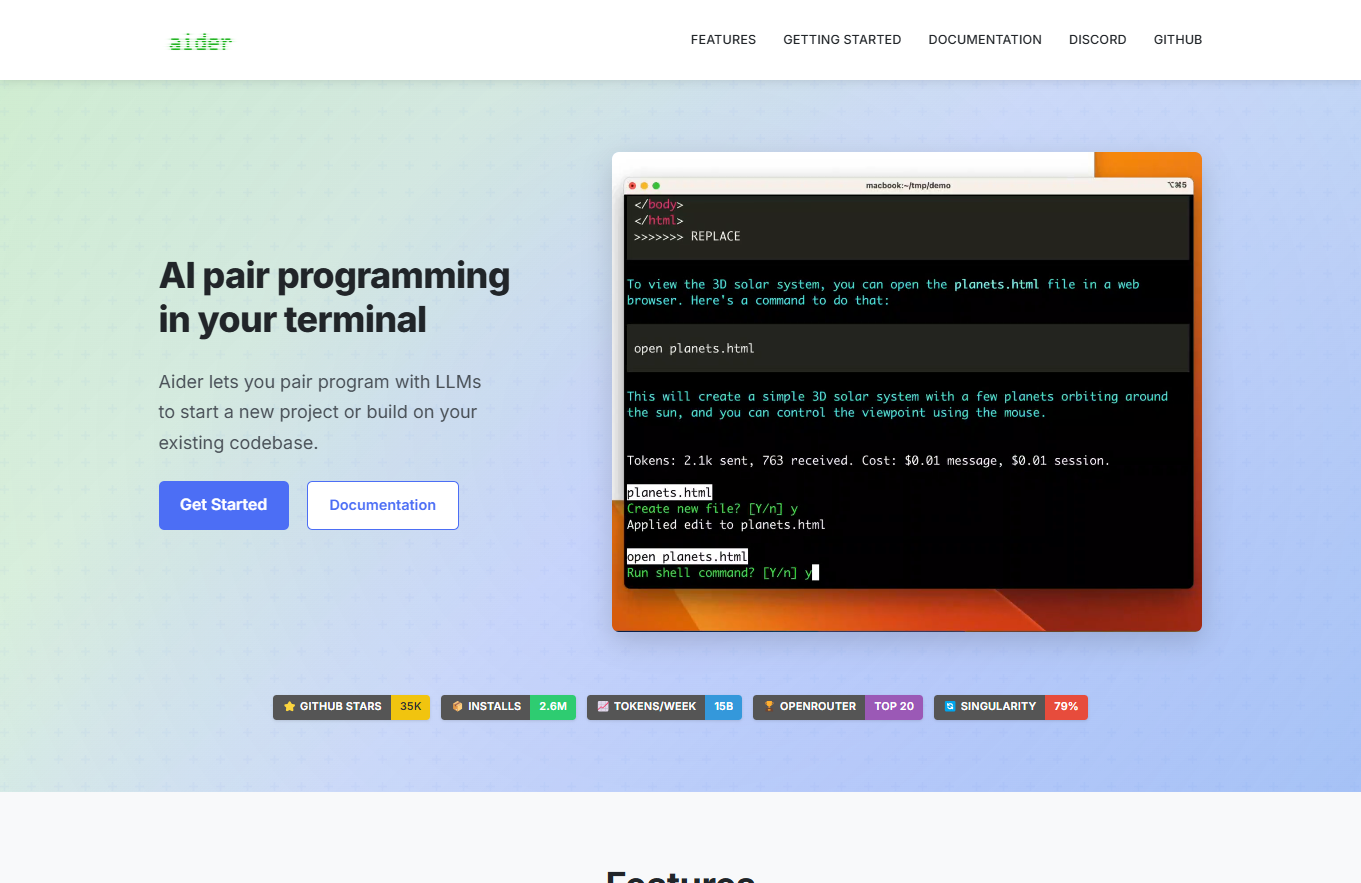Click the refresh icon on Singularity badge
This screenshot has height=883, width=1361.
950,707
